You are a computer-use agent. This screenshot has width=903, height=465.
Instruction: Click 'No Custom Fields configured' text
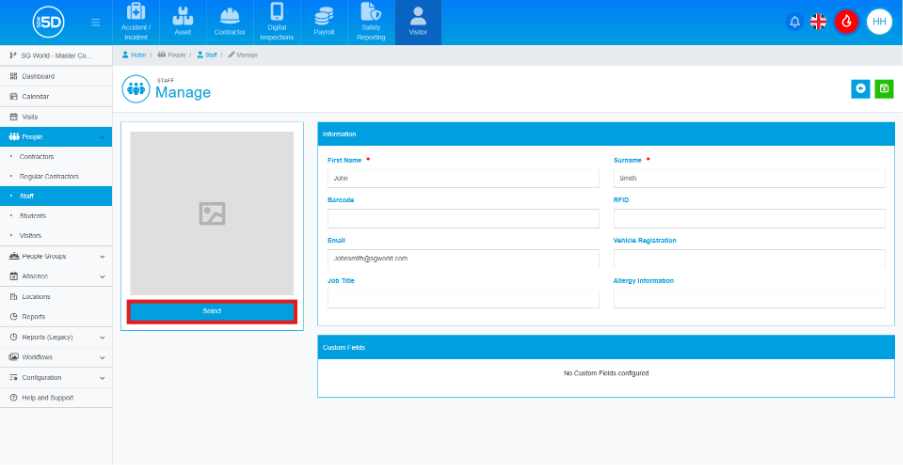[x=606, y=373]
